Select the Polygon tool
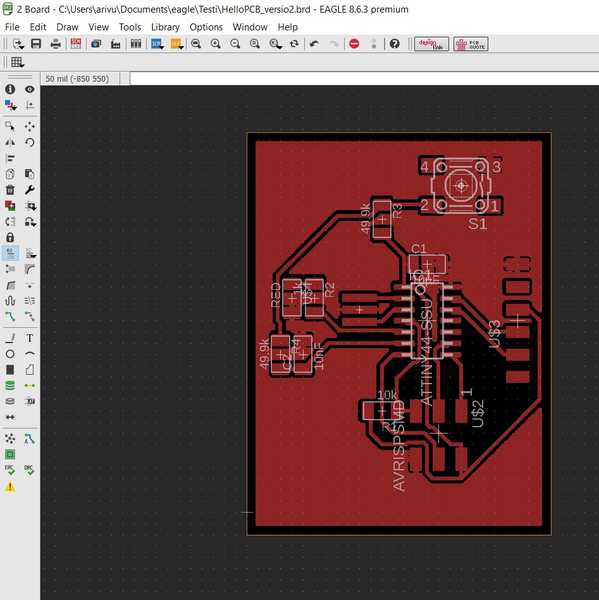The image size is (599, 600). coord(30,370)
